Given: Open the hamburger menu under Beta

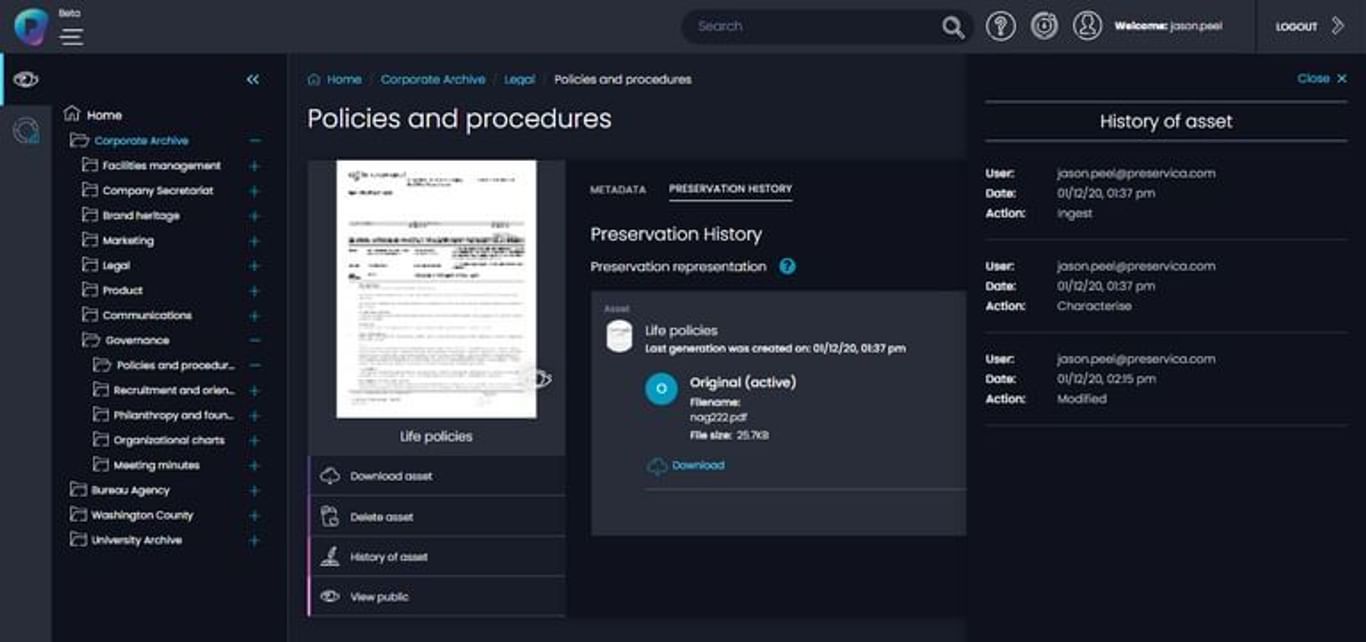Looking at the screenshot, I should [72, 37].
